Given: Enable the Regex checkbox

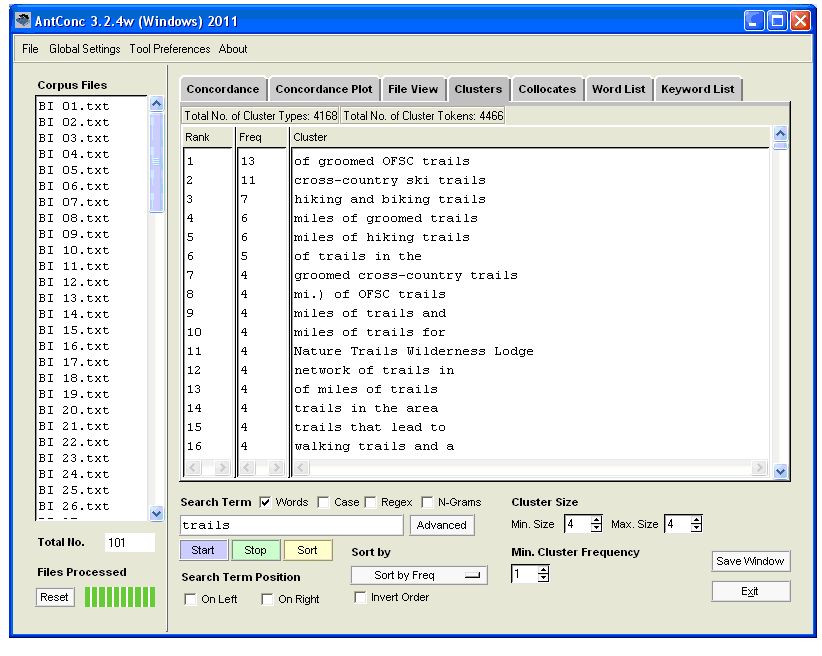Looking at the screenshot, I should [370, 502].
